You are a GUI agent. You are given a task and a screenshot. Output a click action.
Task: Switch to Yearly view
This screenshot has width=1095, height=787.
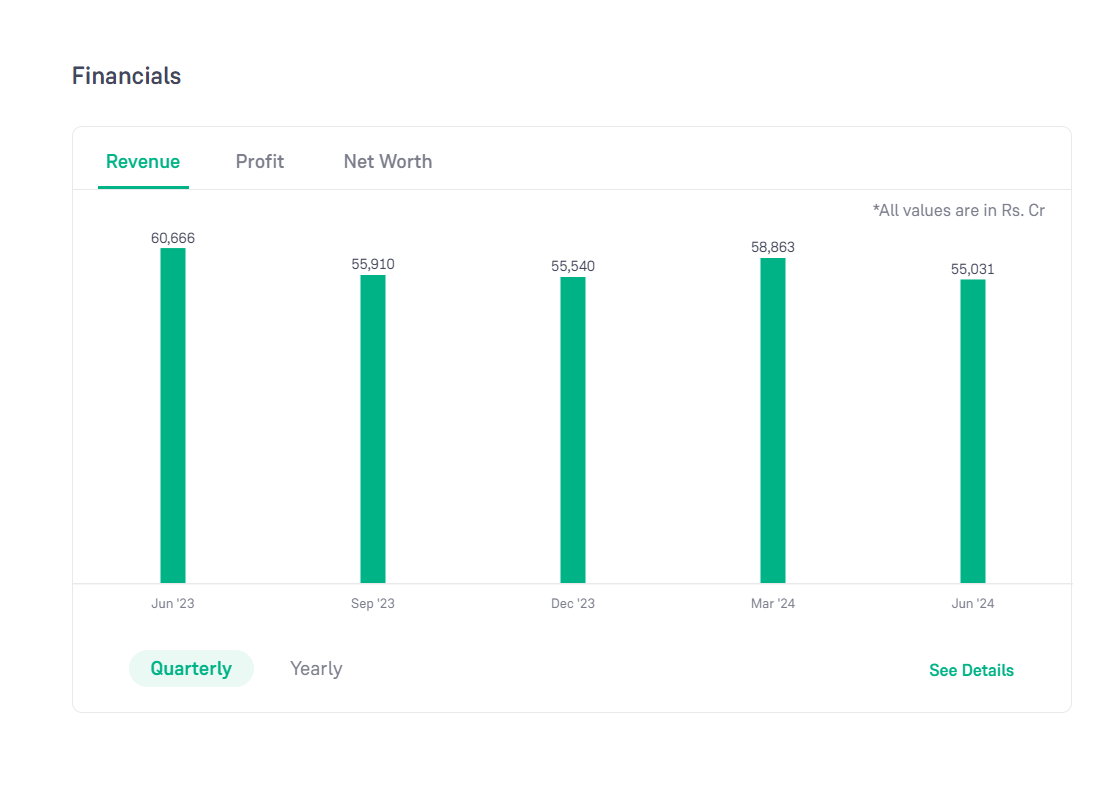[x=316, y=668]
